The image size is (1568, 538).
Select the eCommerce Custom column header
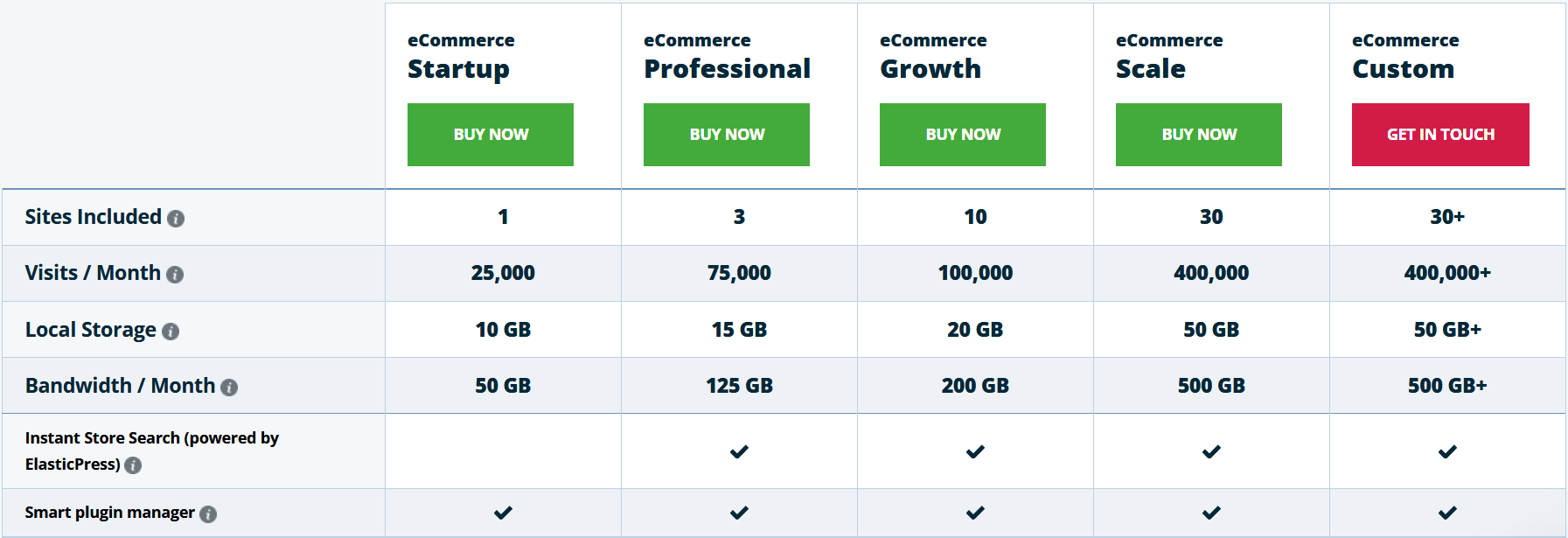pos(1404,56)
